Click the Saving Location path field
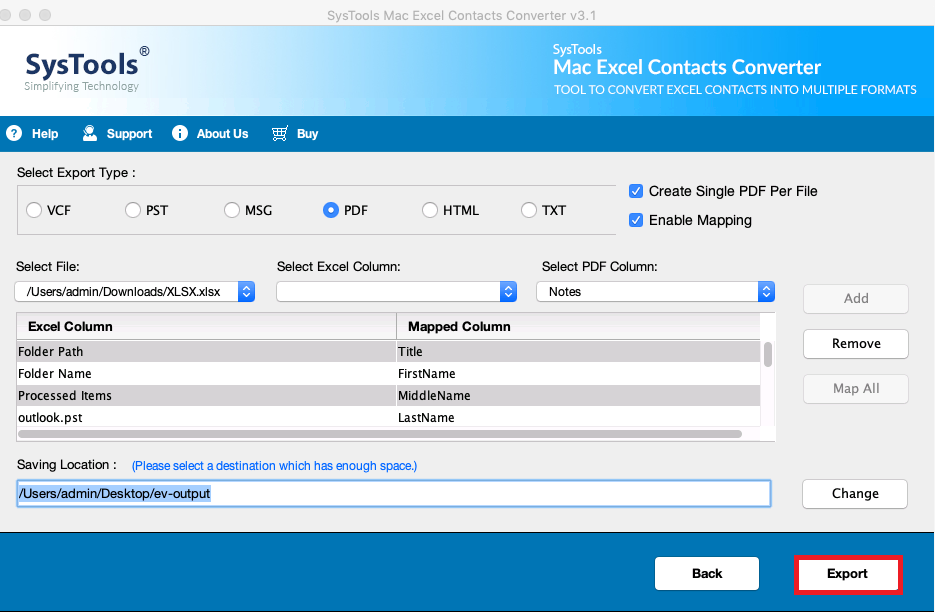937x612 pixels. click(x=394, y=494)
